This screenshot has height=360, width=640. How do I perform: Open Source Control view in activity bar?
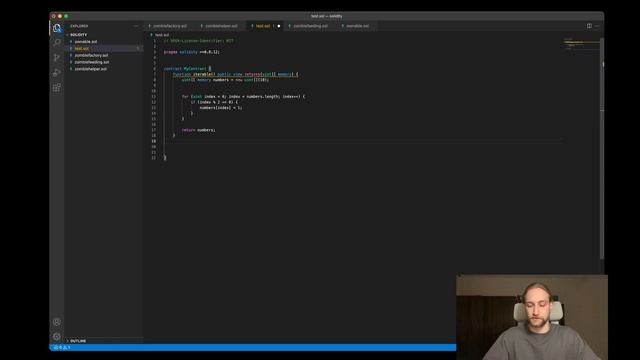pyautogui.click(x=57, y=58)
